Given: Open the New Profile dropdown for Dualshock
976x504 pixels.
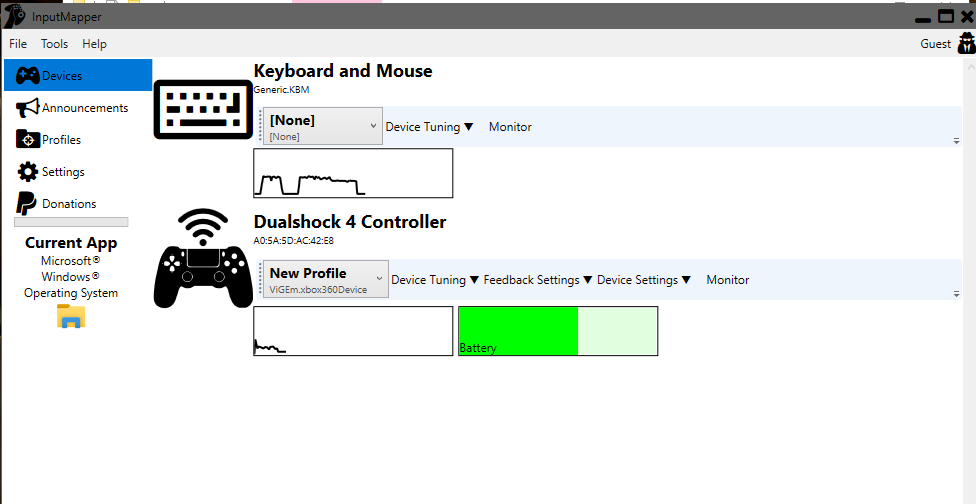Looking at the screenshot, I should (x=325, y=280).
